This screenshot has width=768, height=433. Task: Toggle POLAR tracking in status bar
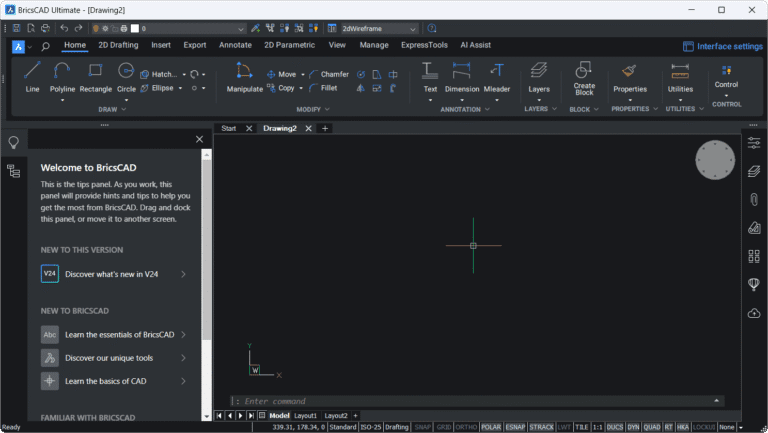tap(491, 427)
